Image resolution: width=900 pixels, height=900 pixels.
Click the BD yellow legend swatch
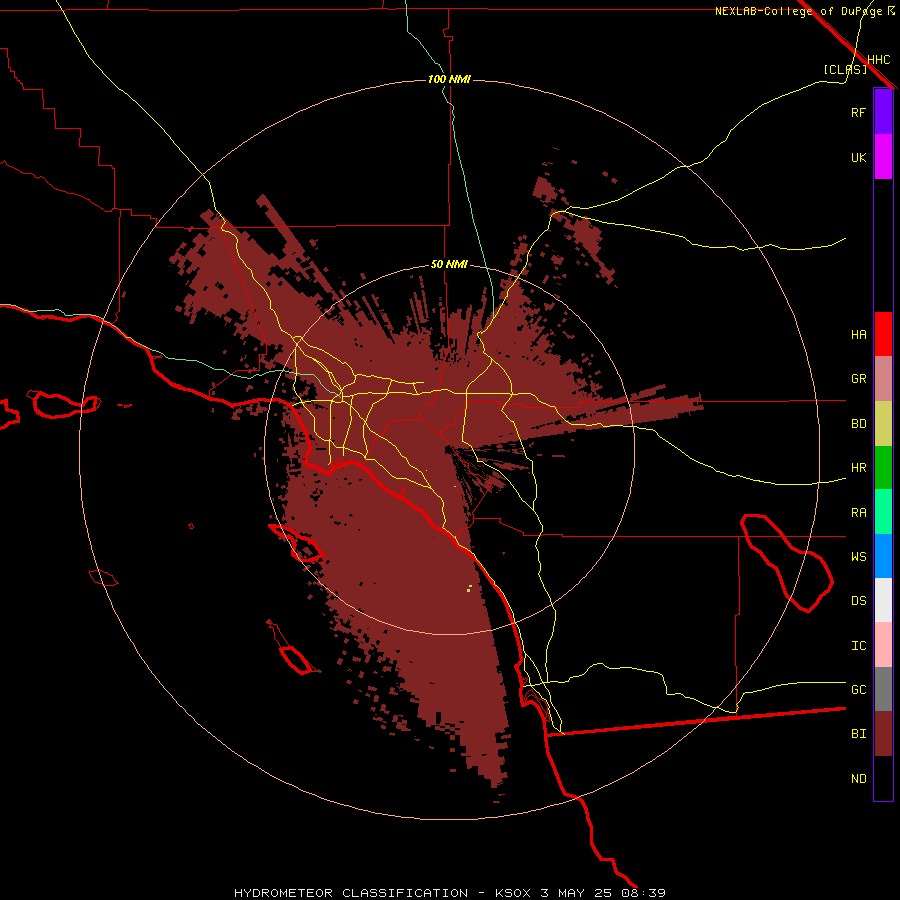tap(883, 424)
